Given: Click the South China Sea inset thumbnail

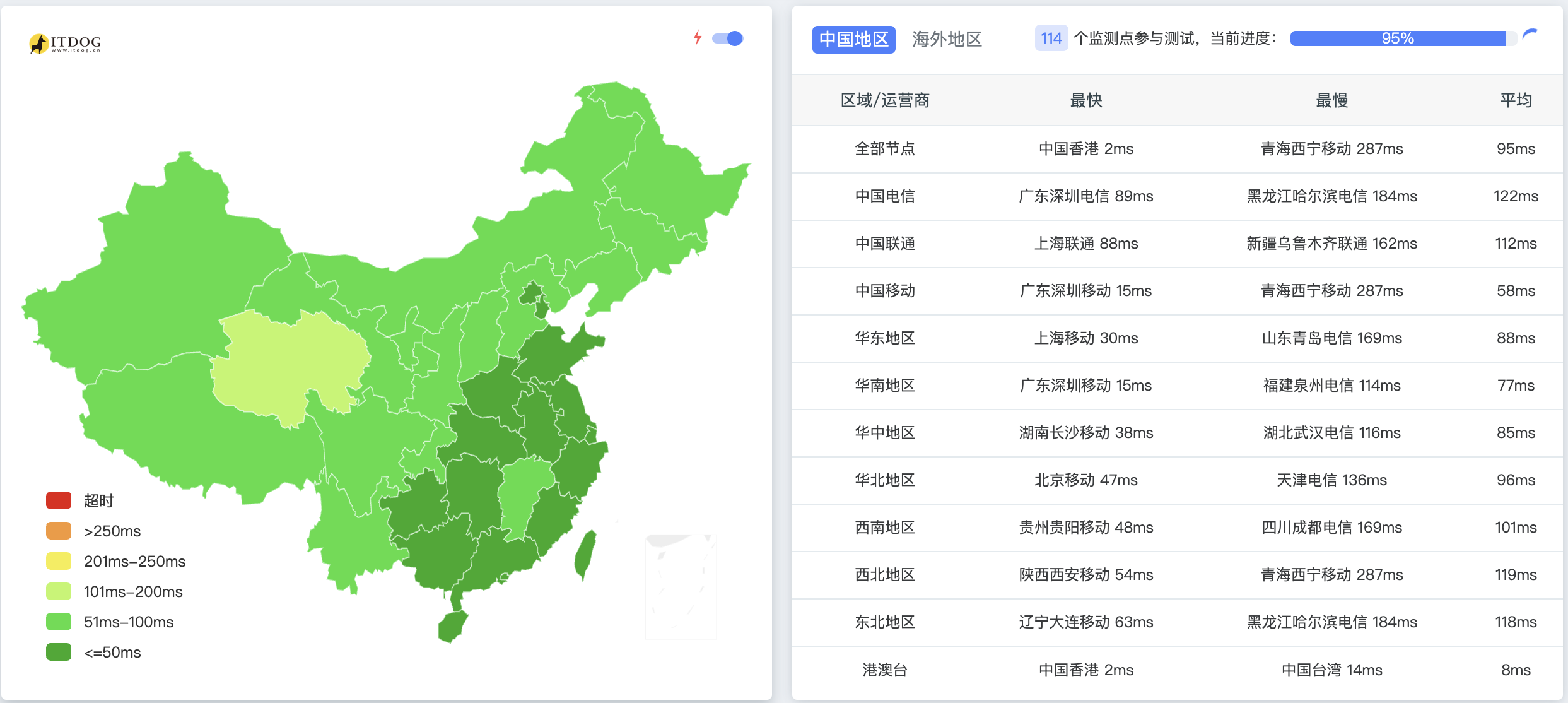Looking at the screenshot, I should (x=681, y=587).
